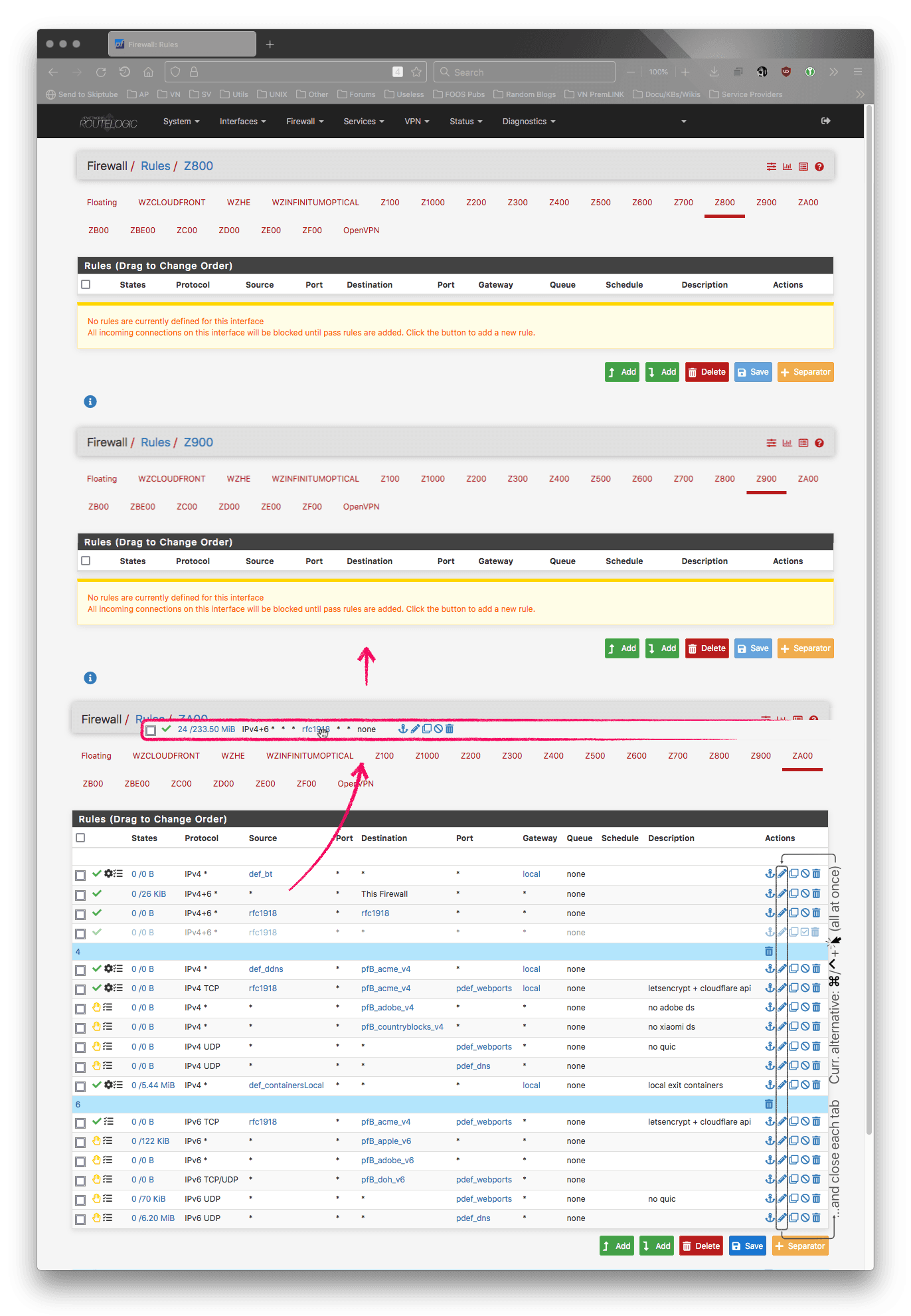
Task: Open firewall logs icon in Z900 header
Action: 803,443
